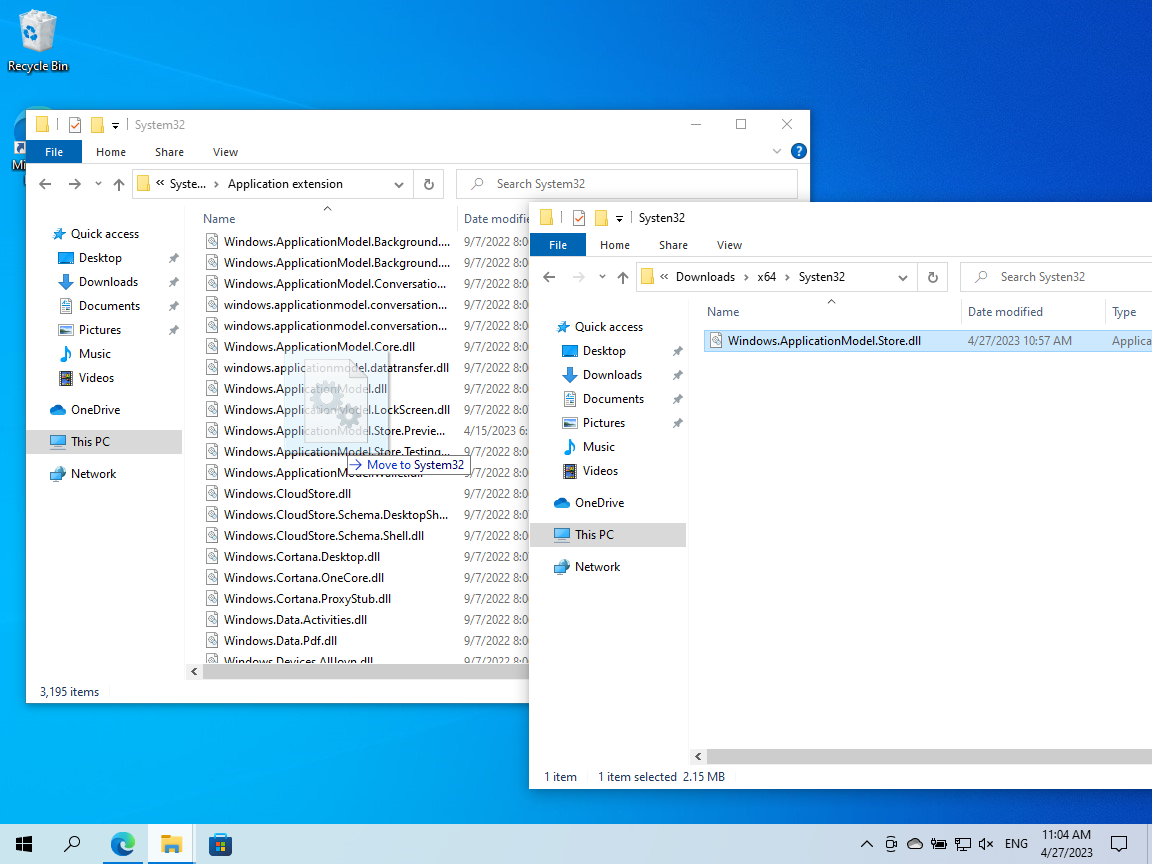Viewport: 1152px width, 864px height.
Task: Click Back arrow in System32 window
Action: click(46, 184)
